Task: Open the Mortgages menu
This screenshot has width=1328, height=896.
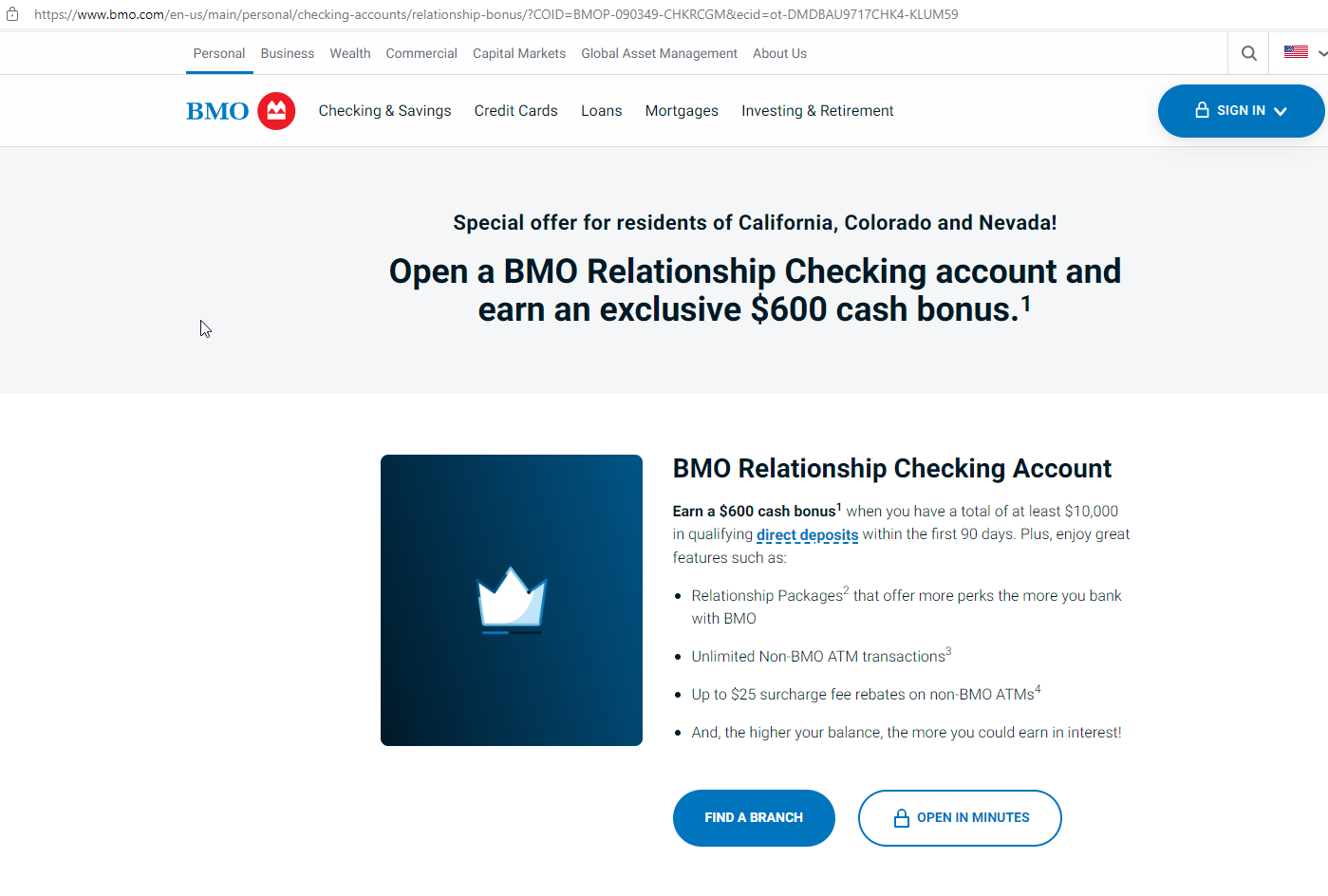Action: click(682, 111)
